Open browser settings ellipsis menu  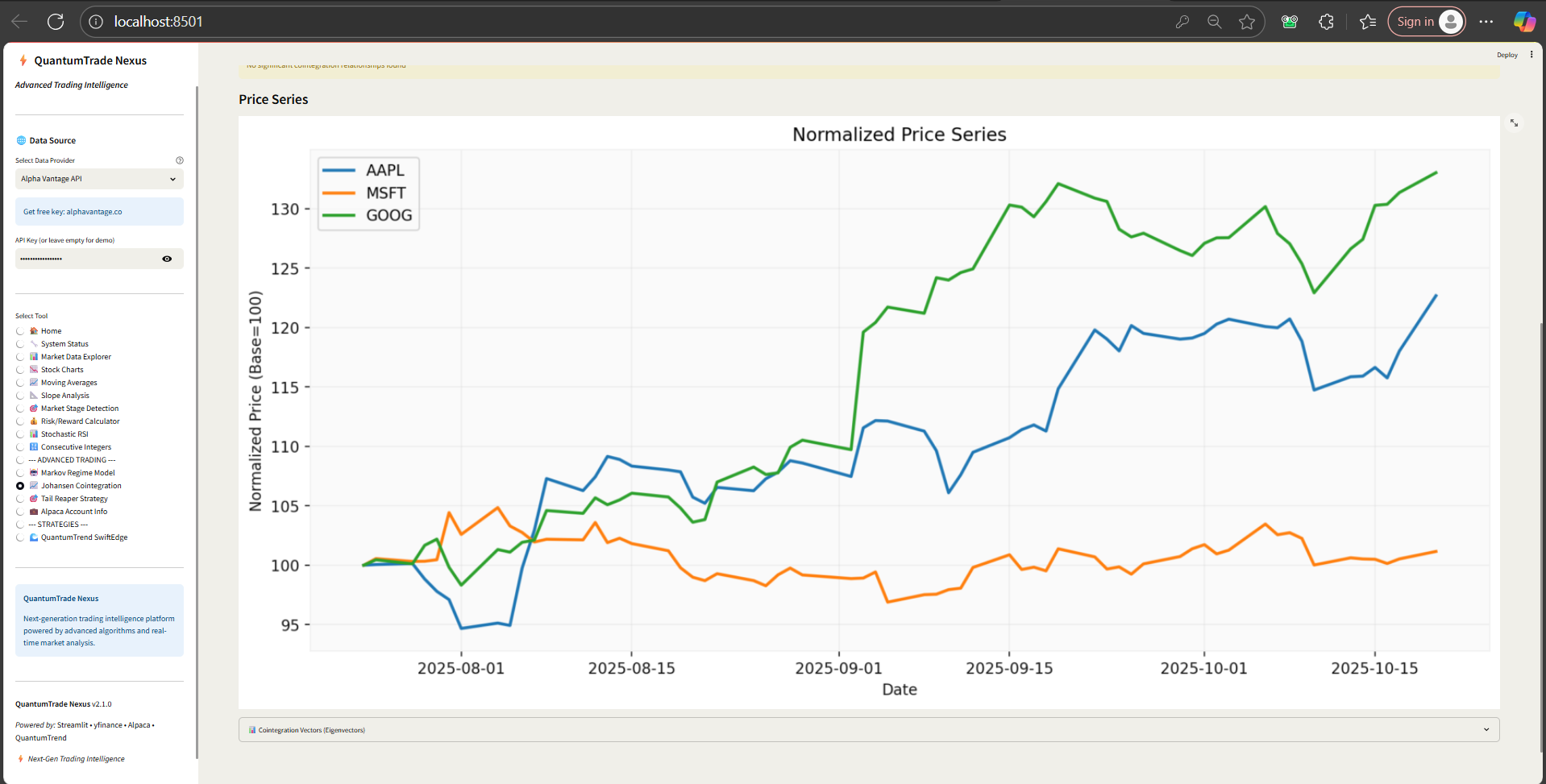pyautogui.click(x=1486, y=22)
